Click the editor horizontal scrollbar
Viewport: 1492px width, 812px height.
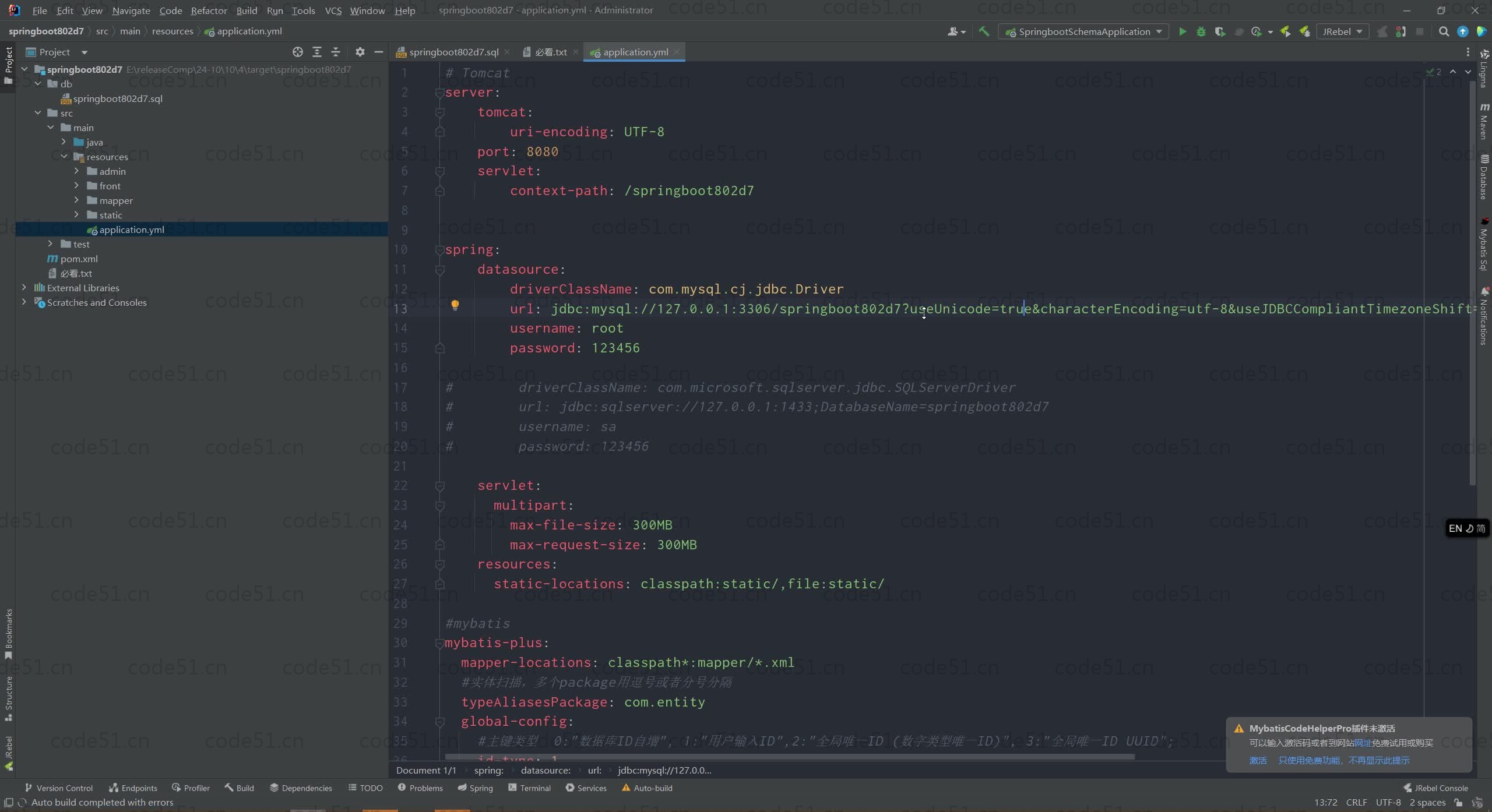(x=789, y=757)
